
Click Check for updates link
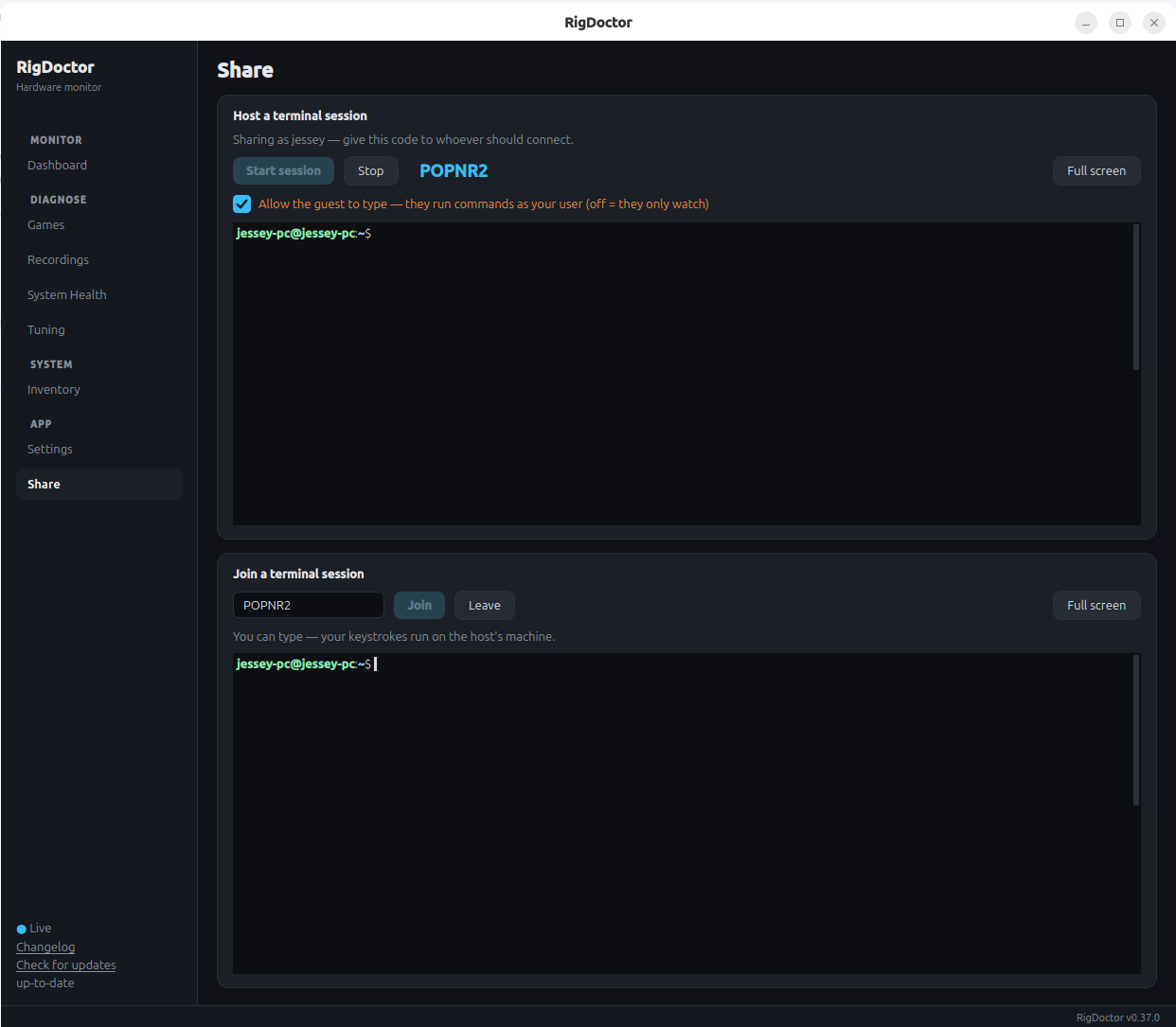pos(66,965)
